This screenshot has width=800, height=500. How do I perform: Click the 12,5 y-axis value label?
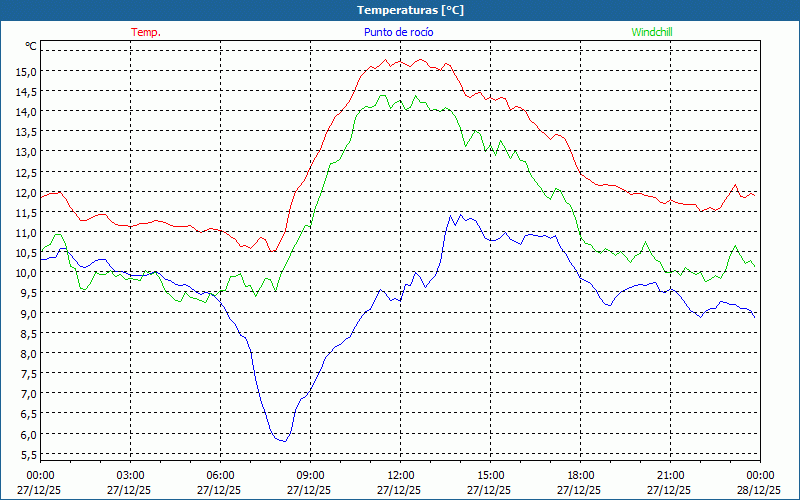[x=25, y=172]
